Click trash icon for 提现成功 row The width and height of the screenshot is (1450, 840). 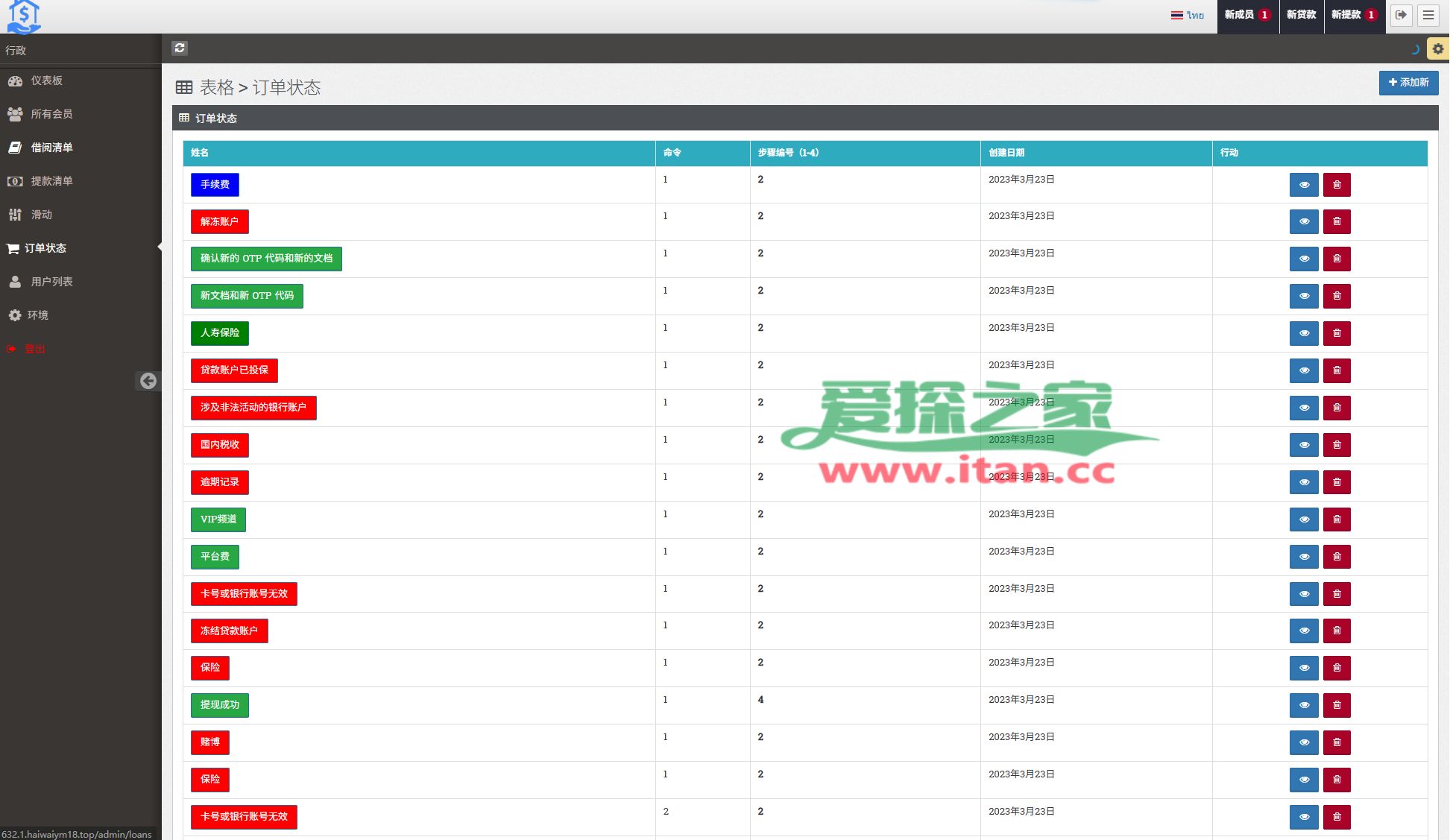coord(1337,705)
